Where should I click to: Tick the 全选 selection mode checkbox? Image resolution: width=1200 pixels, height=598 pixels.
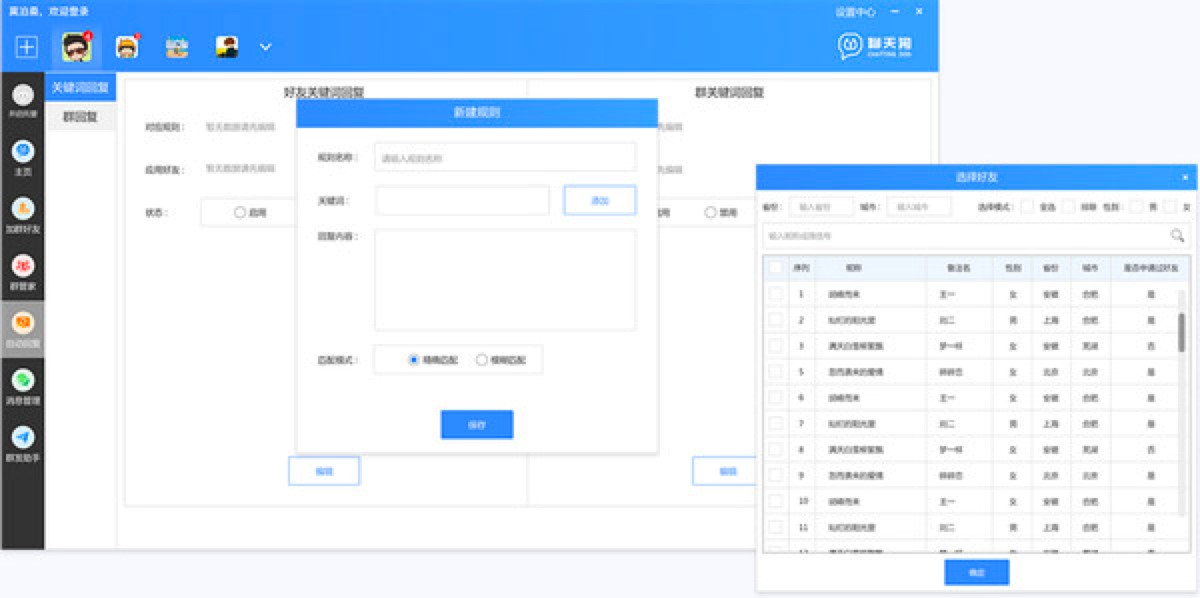click(x=1027, y=206)
